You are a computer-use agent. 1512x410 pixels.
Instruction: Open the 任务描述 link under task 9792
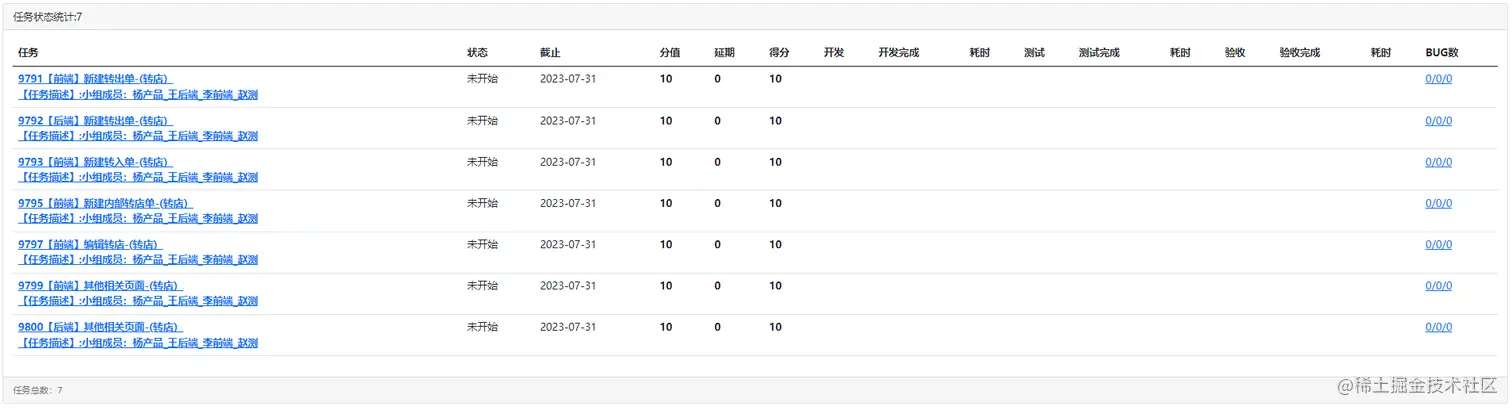tap(138, 136)
